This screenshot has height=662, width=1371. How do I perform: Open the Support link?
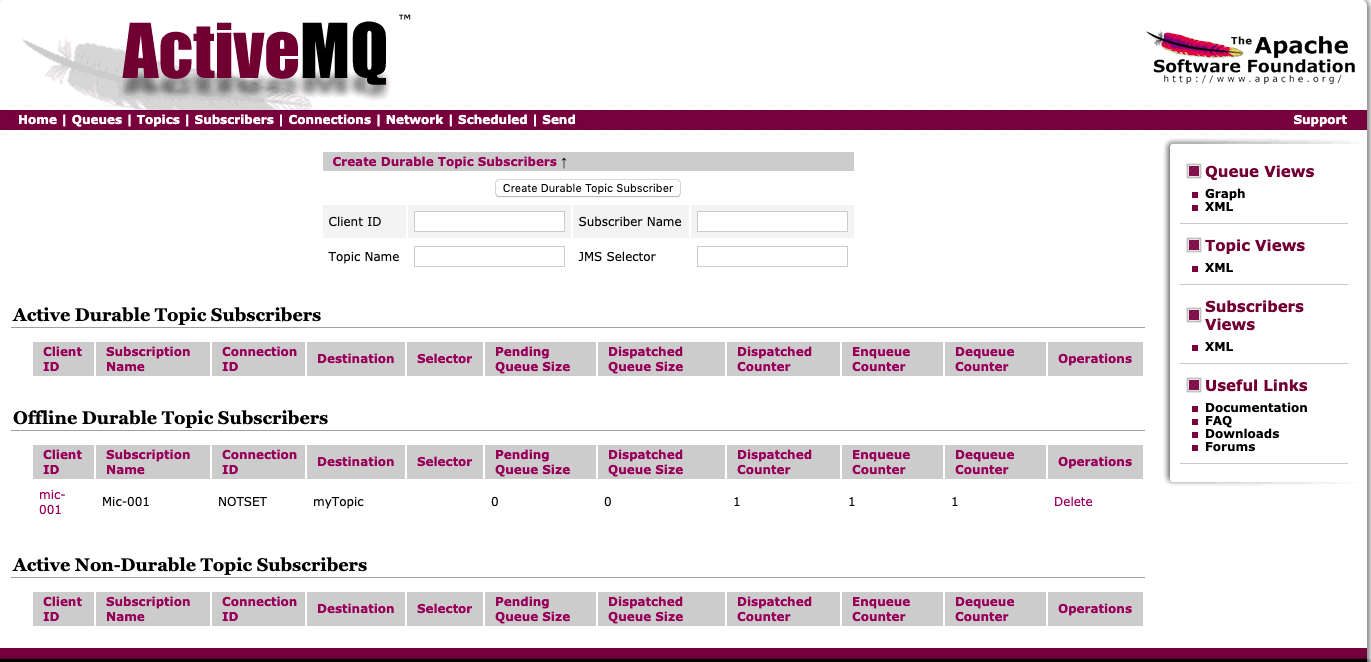[x=1320, y=119]
